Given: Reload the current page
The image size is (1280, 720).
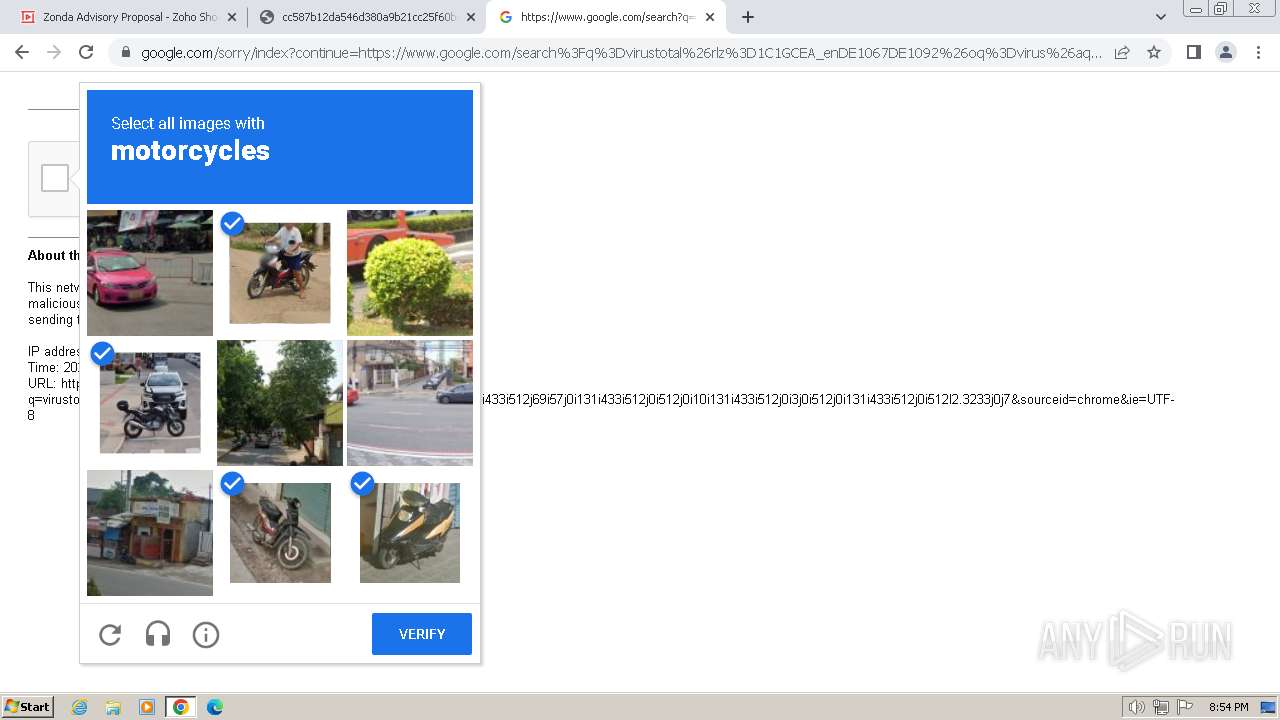Looking at the screenshot, I should tap(86, 52).
